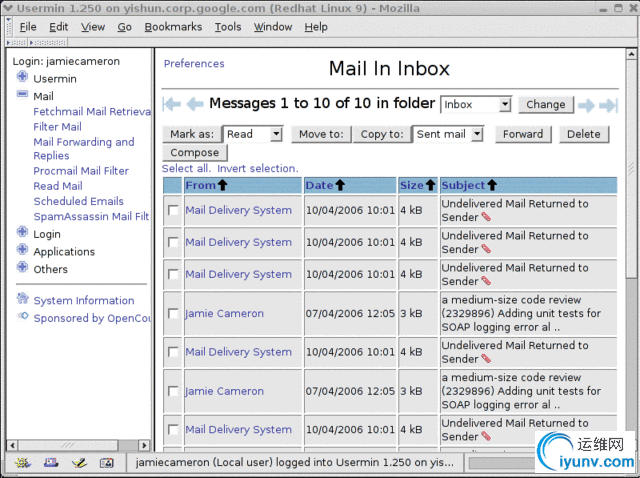640x478 pixels.
Task: Open the Window menu
Action: pyautogui.click(x=273, y=27)
